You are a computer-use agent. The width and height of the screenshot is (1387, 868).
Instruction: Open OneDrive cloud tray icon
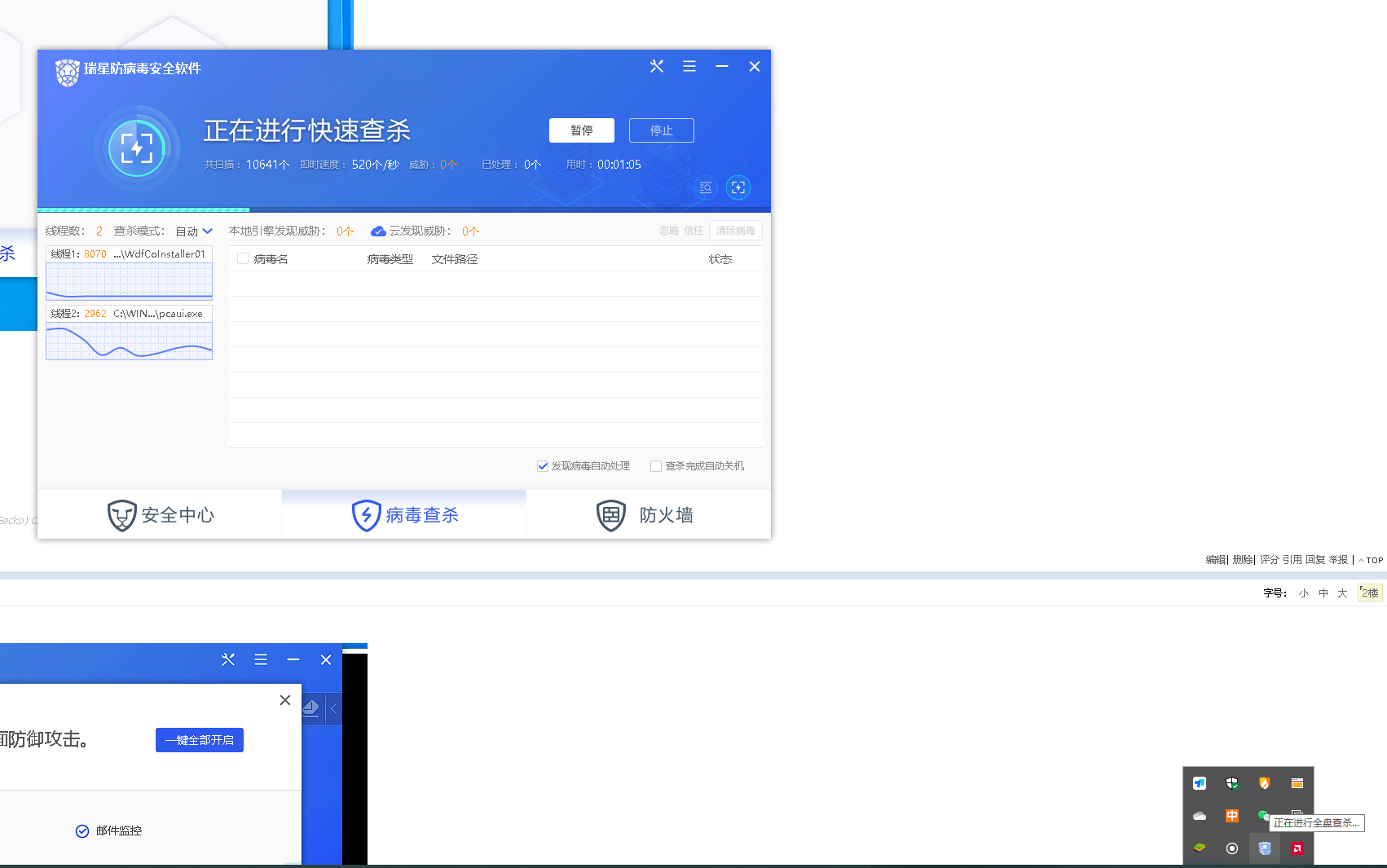pyautogui.click(x=1200, y=816)
